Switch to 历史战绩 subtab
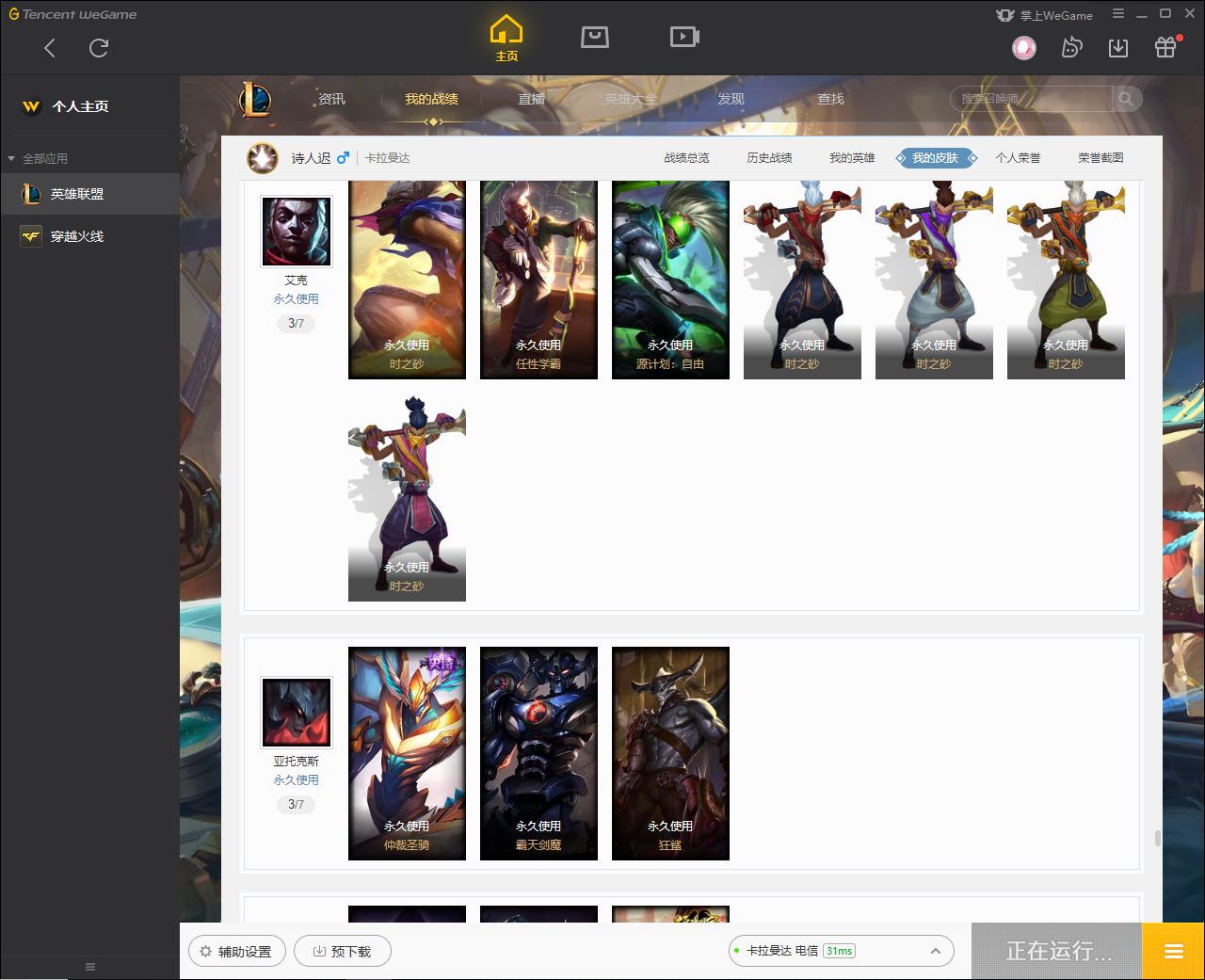Image resolution: width=1205 pixels, height=980 pixels. pyautogui.click(x=770, y=158)
